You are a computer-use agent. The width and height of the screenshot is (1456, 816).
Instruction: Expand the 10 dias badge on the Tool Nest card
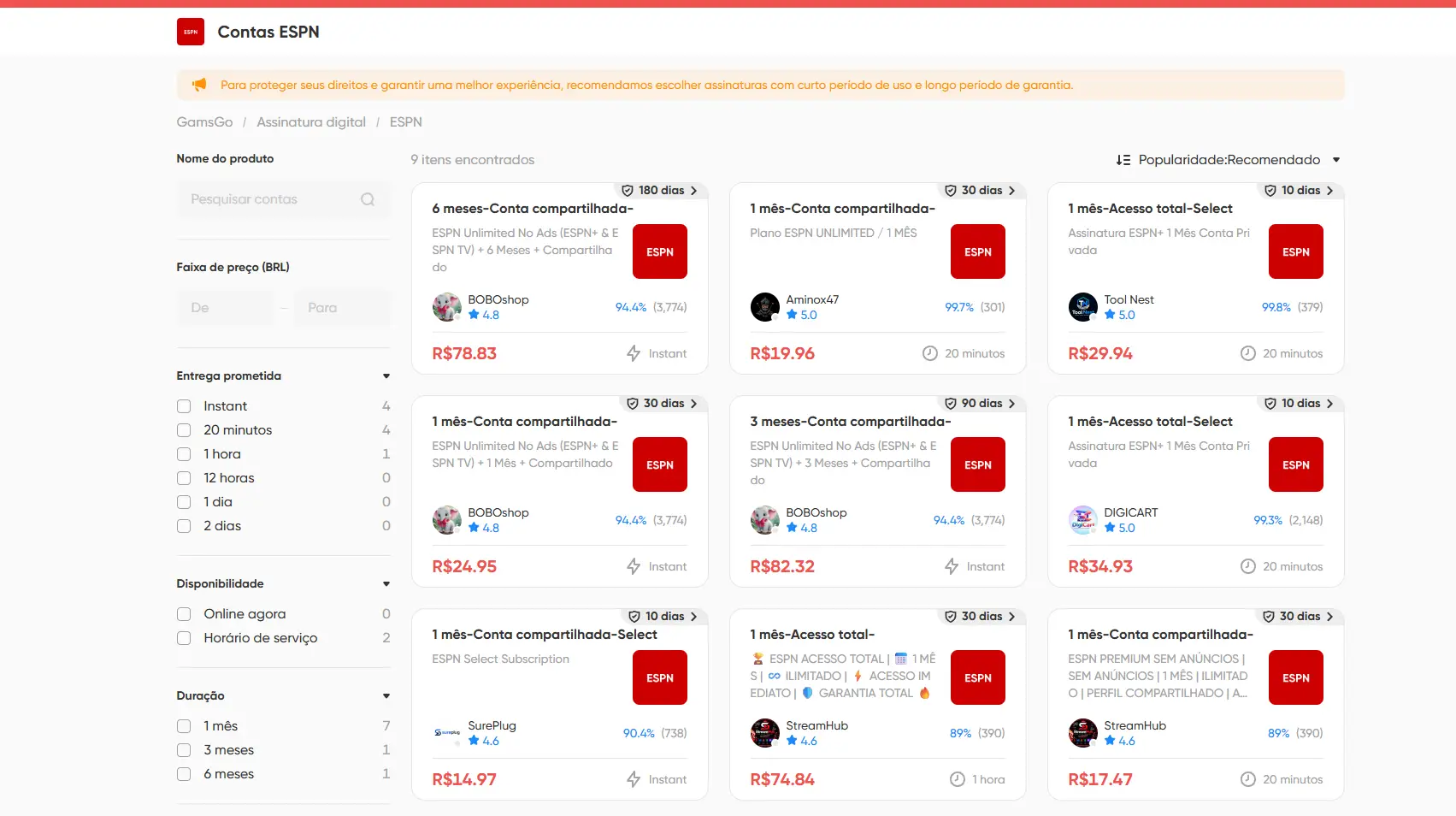1300,191
